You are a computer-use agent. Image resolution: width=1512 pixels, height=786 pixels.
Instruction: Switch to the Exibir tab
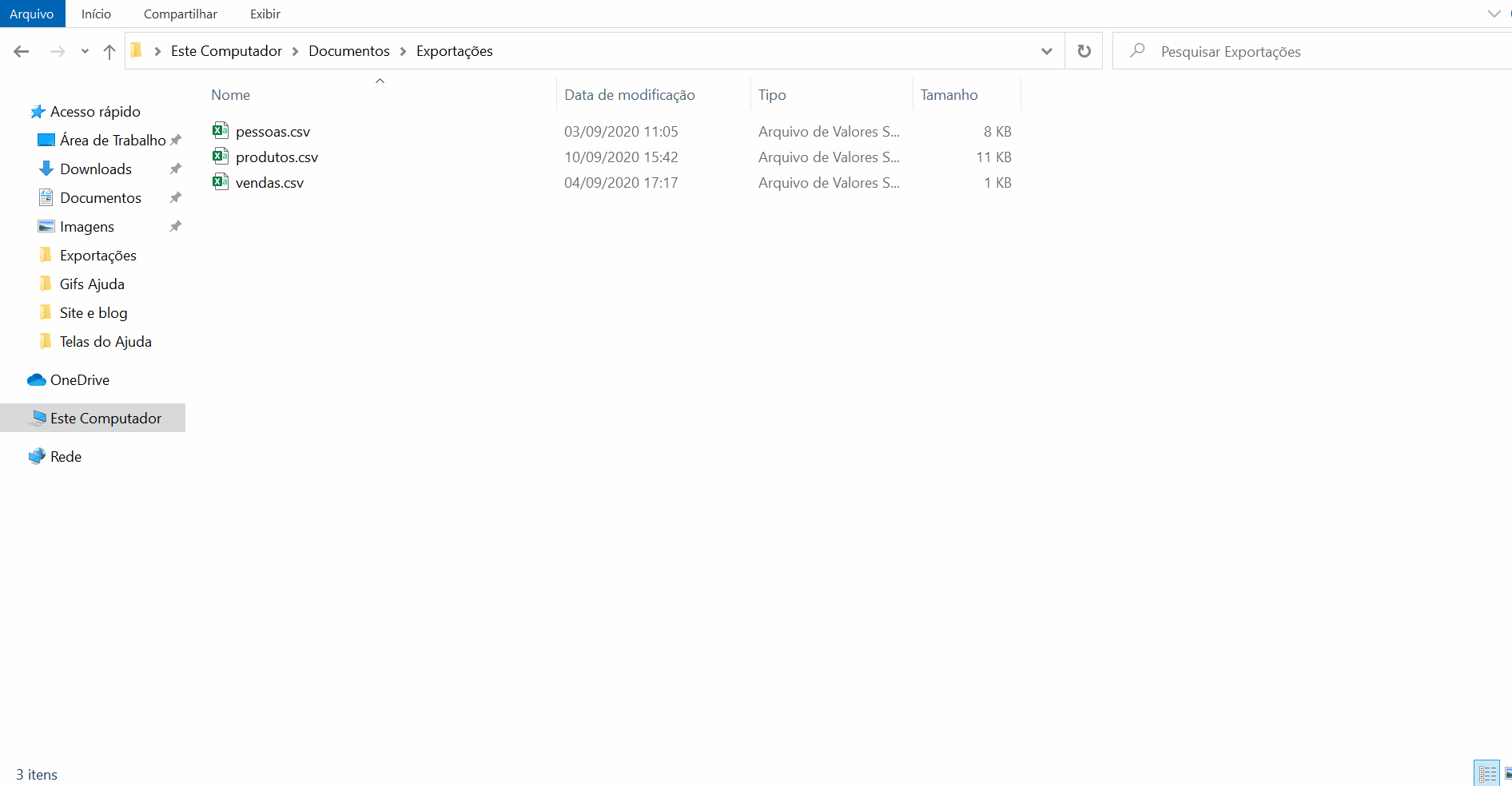pos(264,14)
